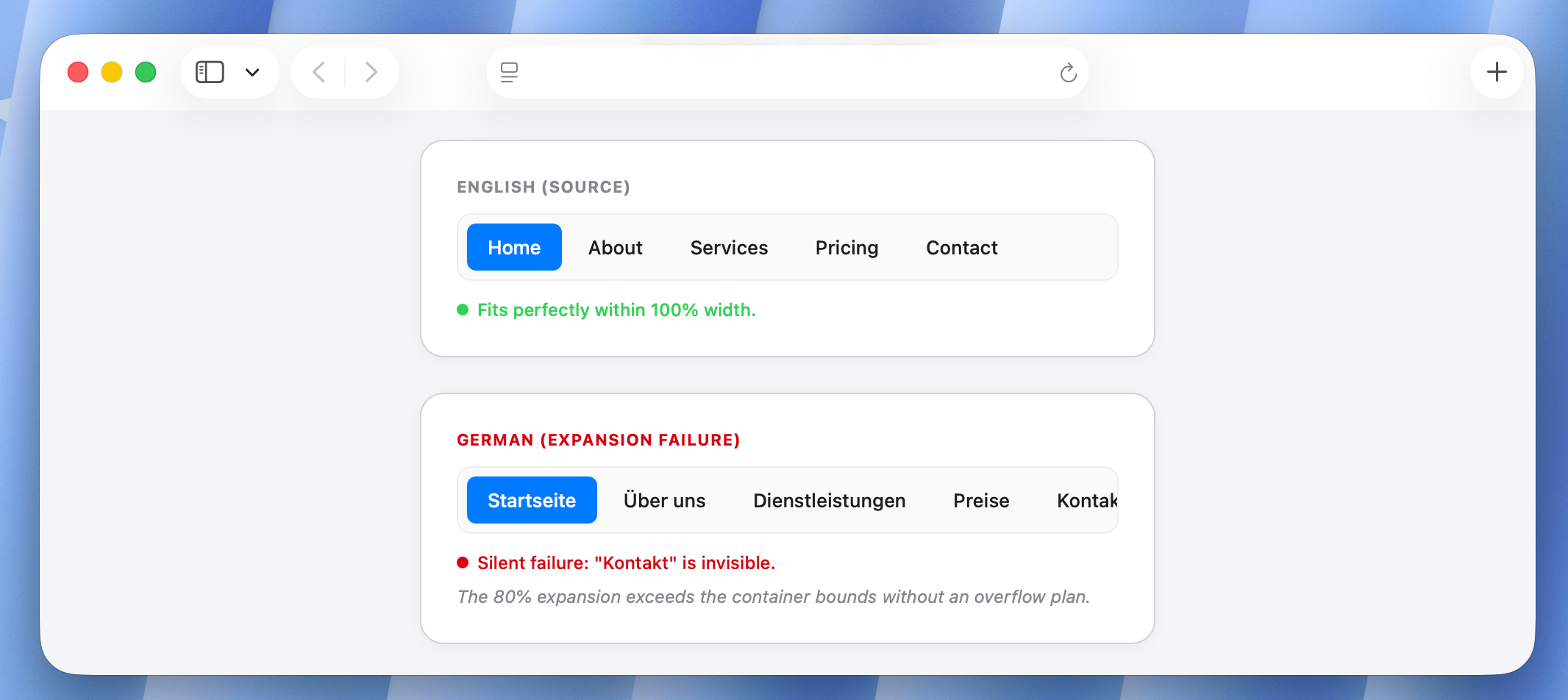Activate the Services navigation option
Viewport: 1568px width, 700px height.
click(x=729, y=247)
